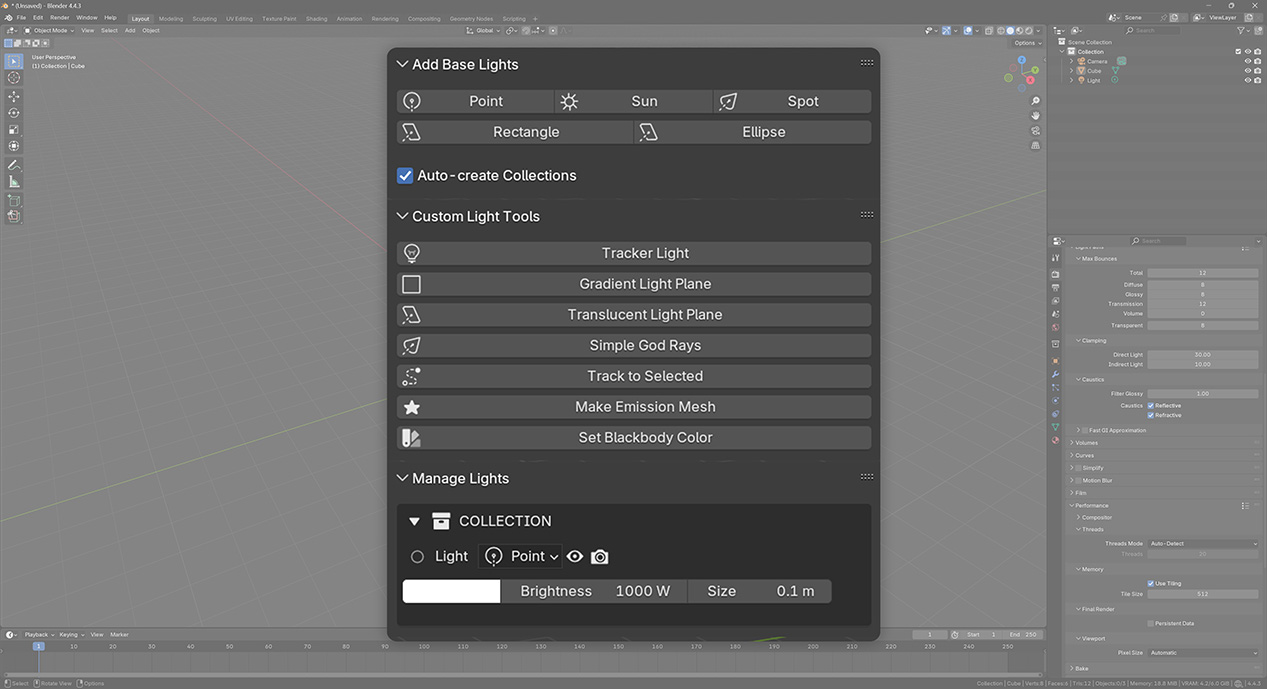The image size is (1267, 689).
Task: Add a Sun base light
Action: click(x=634, y=101)
